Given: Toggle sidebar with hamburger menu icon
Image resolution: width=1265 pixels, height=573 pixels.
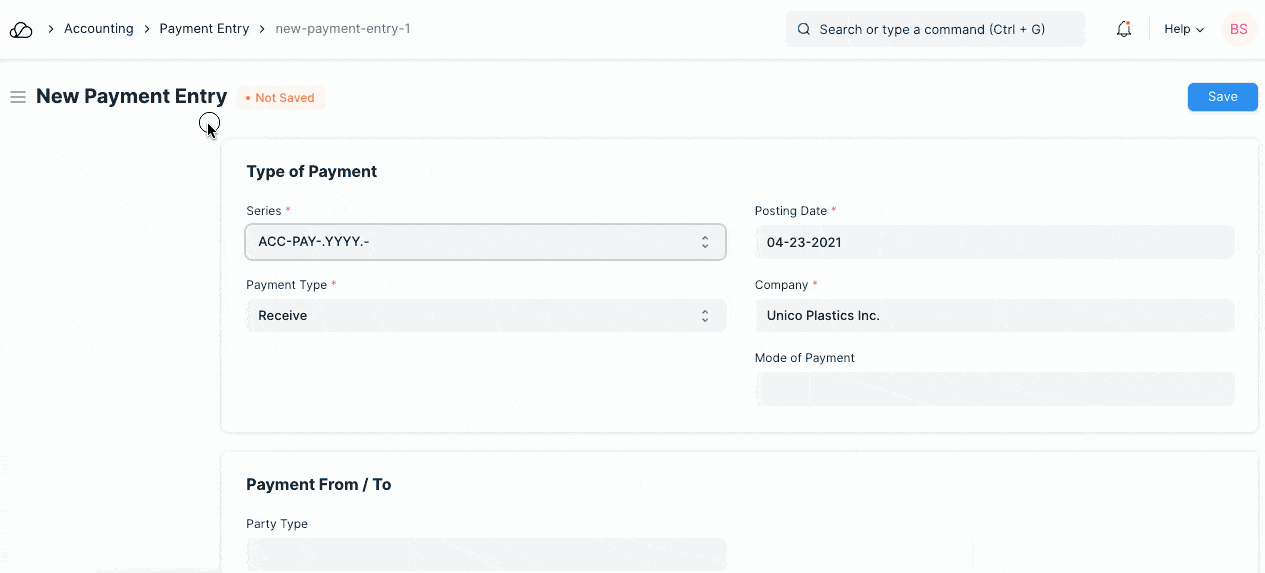Looking at the screenshot, I should [x=18, y=97].
